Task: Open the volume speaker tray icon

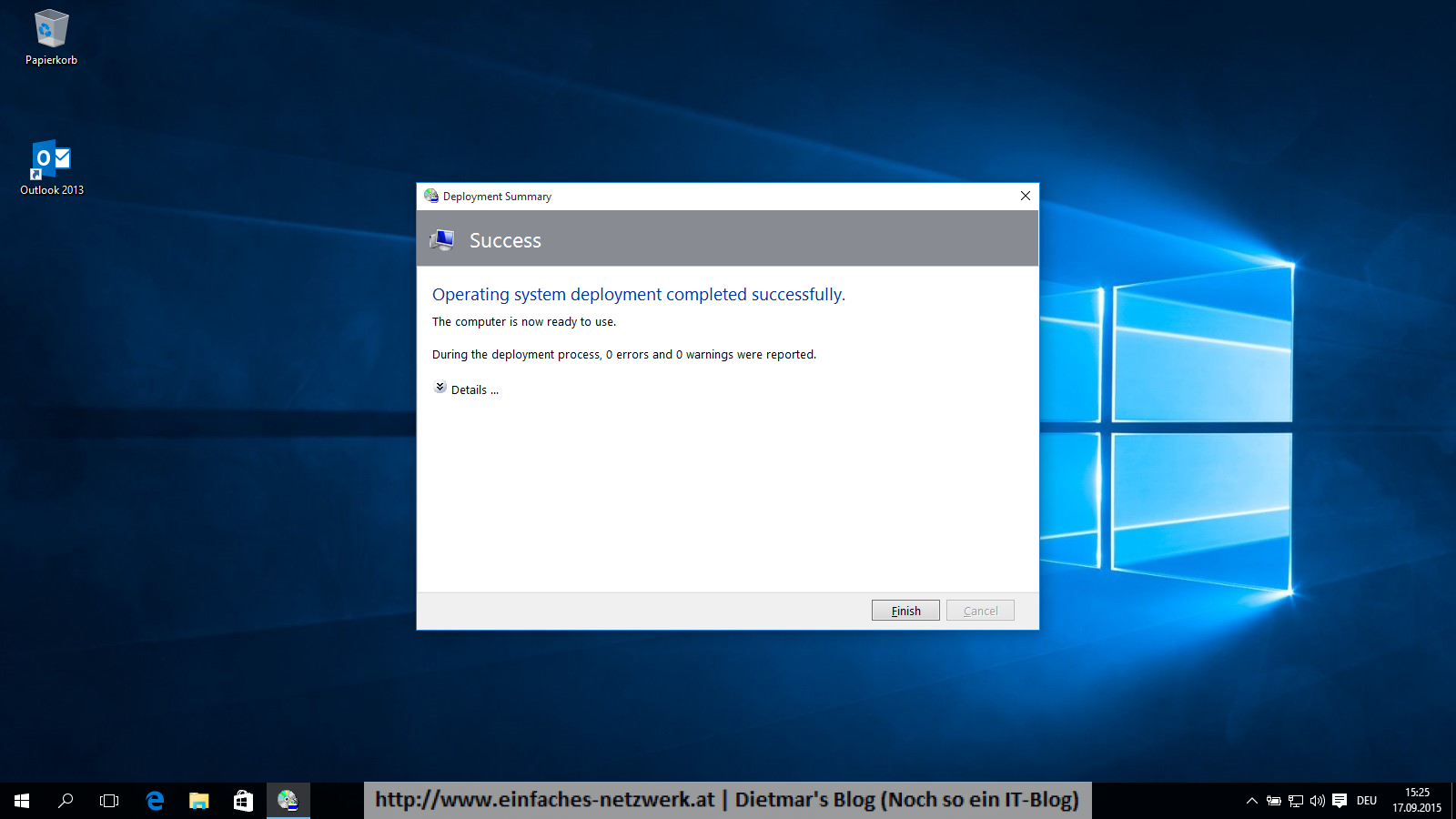Action: coord(1318,801)
